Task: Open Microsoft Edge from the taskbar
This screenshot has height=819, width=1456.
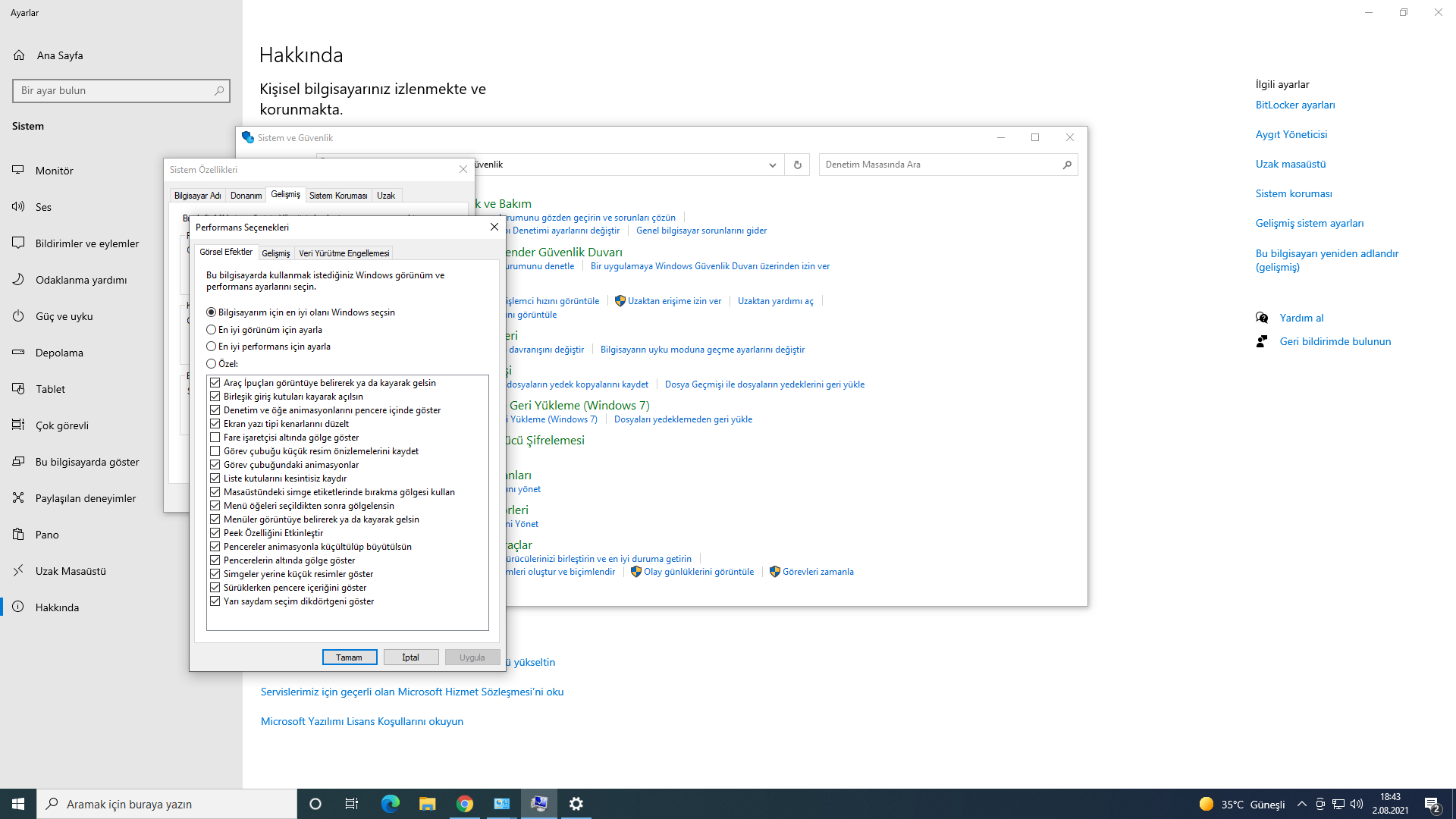Action: click(x=390, y=804)
